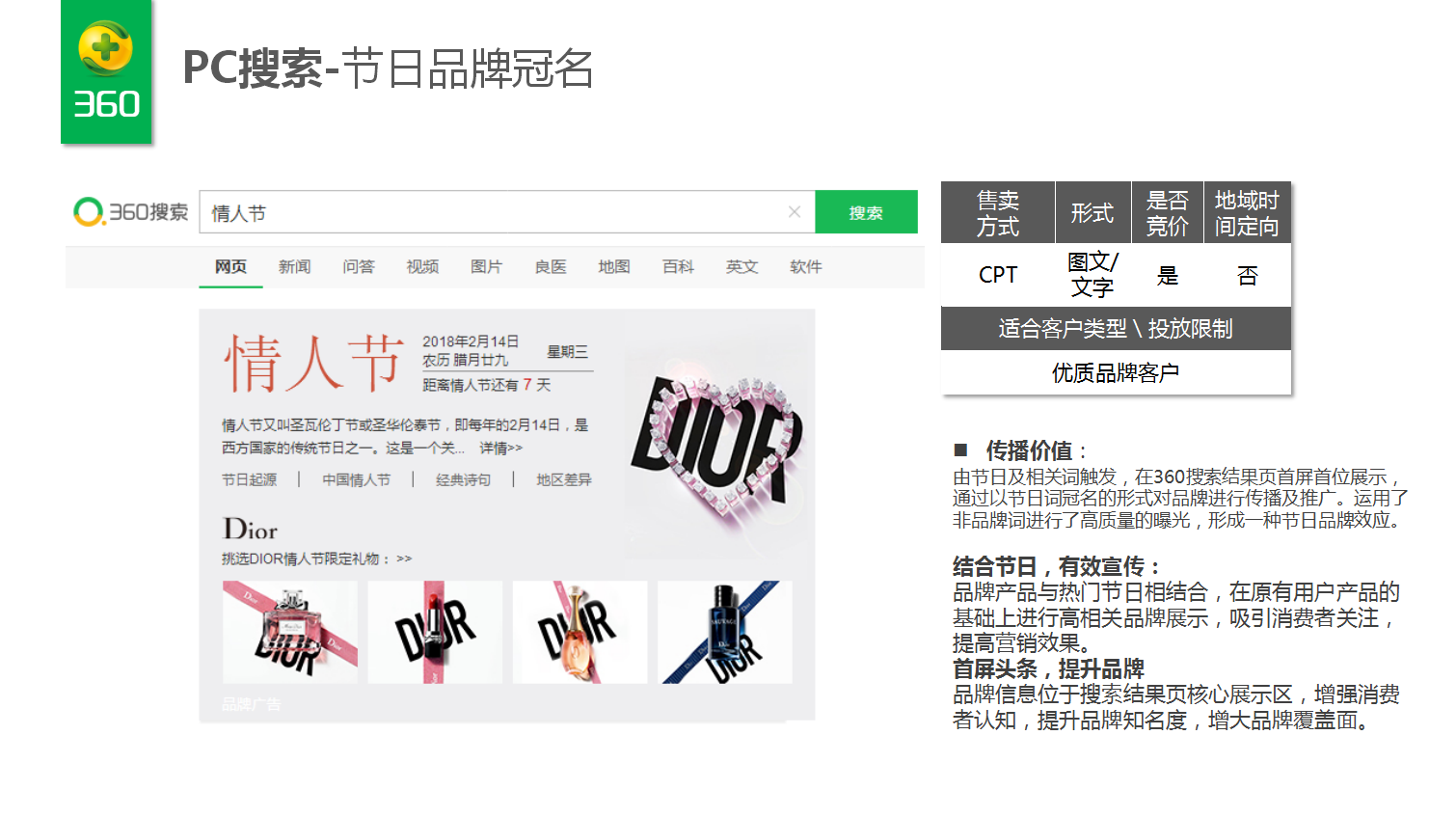The height and width of the screenshot is (817, 1456).
Task: Open 挑选DIOR情人节限定礼物 link
Action: coord(316,558)
